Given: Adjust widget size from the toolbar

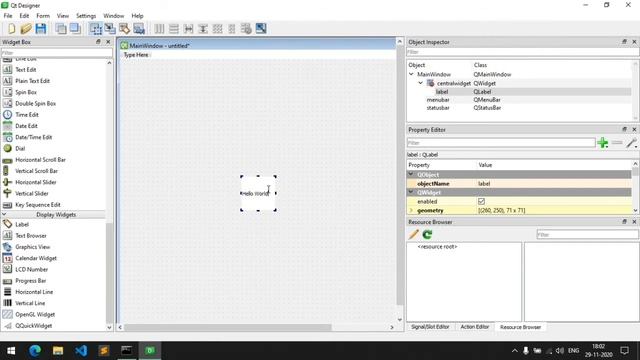Looking at the screenshot, I should pyautogui.click(x=261, y=29).
